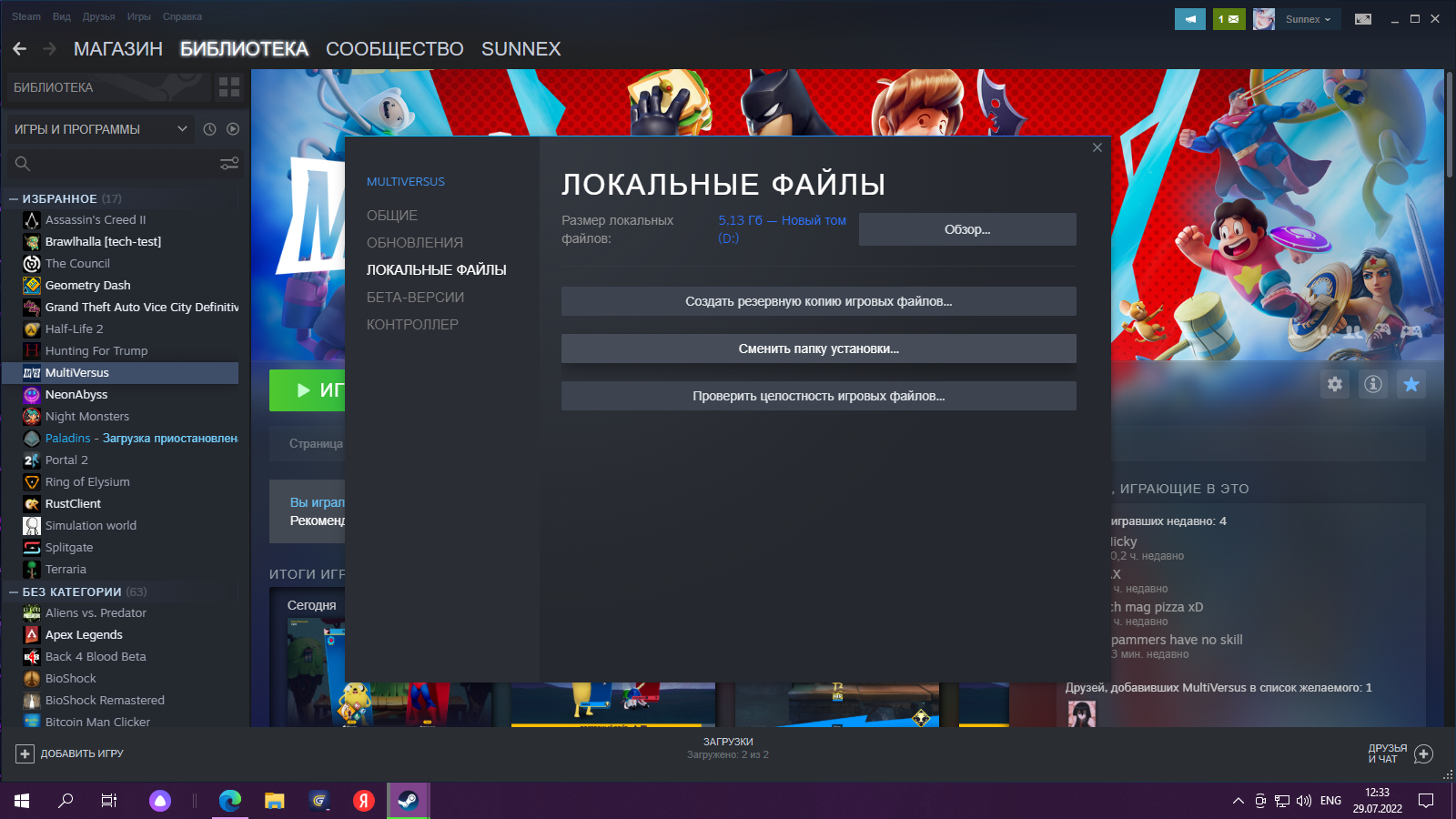
Task: Open MultiVersus settings gear icon
Action: coord(1335,384)
